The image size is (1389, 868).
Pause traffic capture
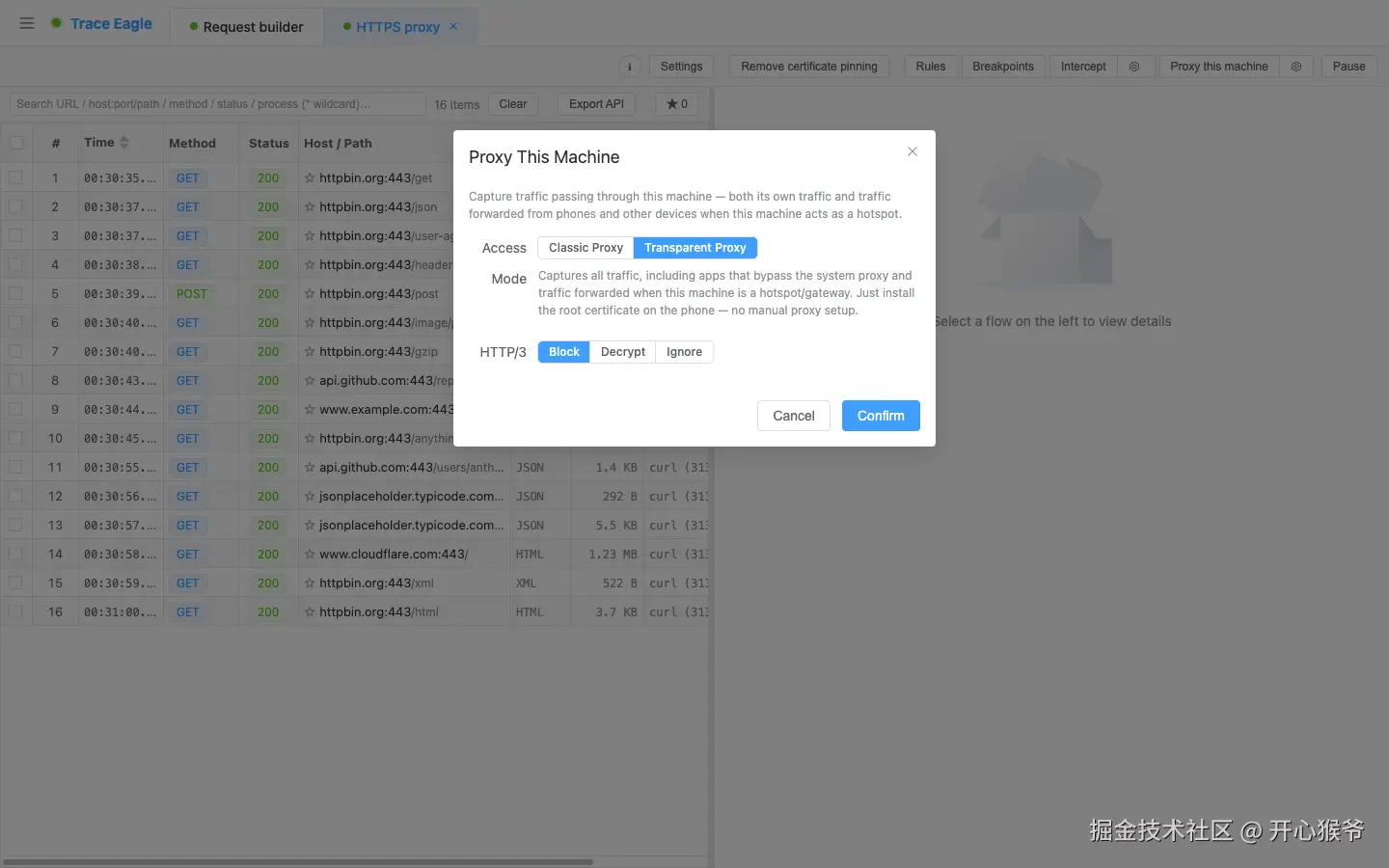coord(1348,67)
